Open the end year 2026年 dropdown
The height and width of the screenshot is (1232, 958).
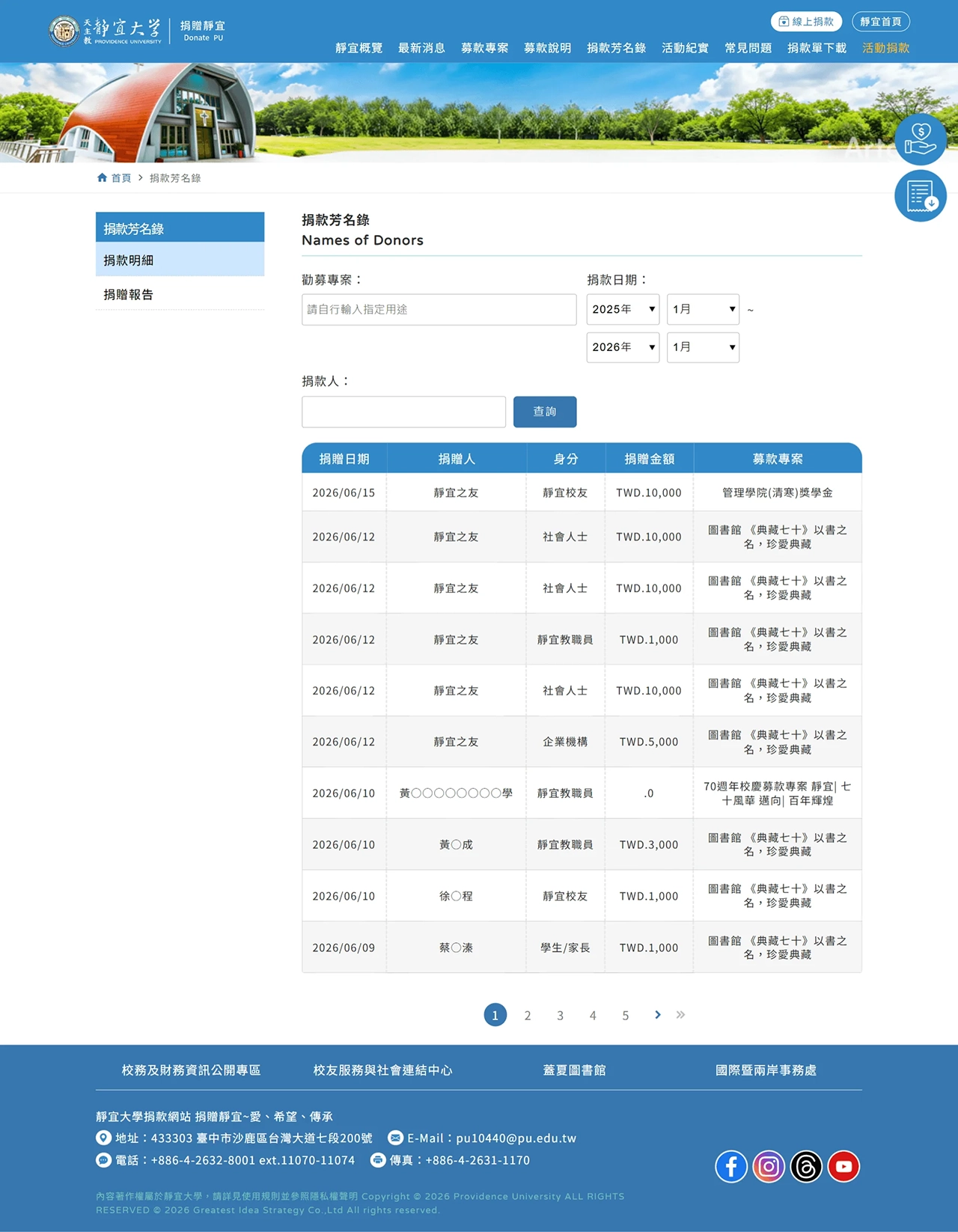(x=623, y=347)
